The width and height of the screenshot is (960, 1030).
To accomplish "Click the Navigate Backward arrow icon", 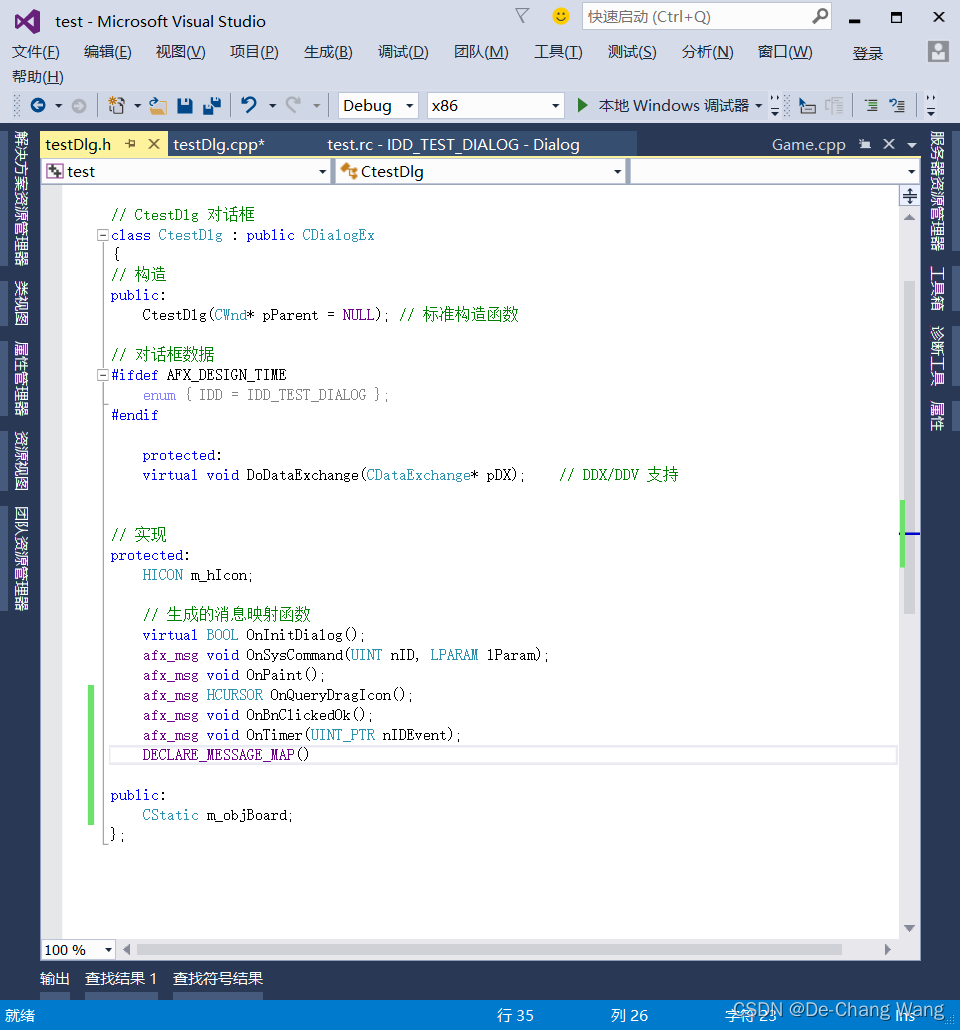I will coord(38,105).
